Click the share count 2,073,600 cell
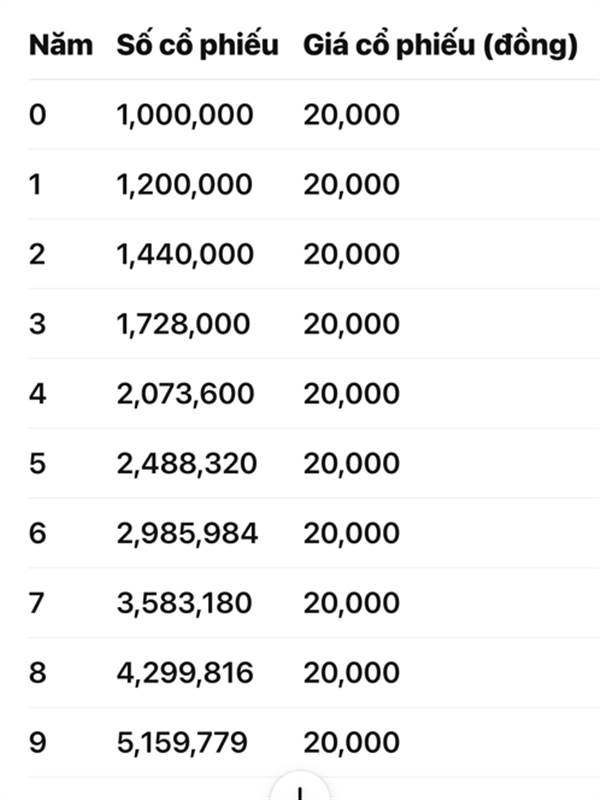Screen dimensions: 600x800 coord(185,394)
